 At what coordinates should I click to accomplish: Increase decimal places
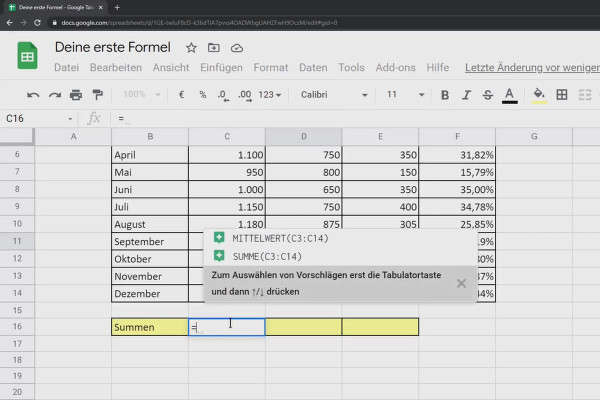point(245,95)
